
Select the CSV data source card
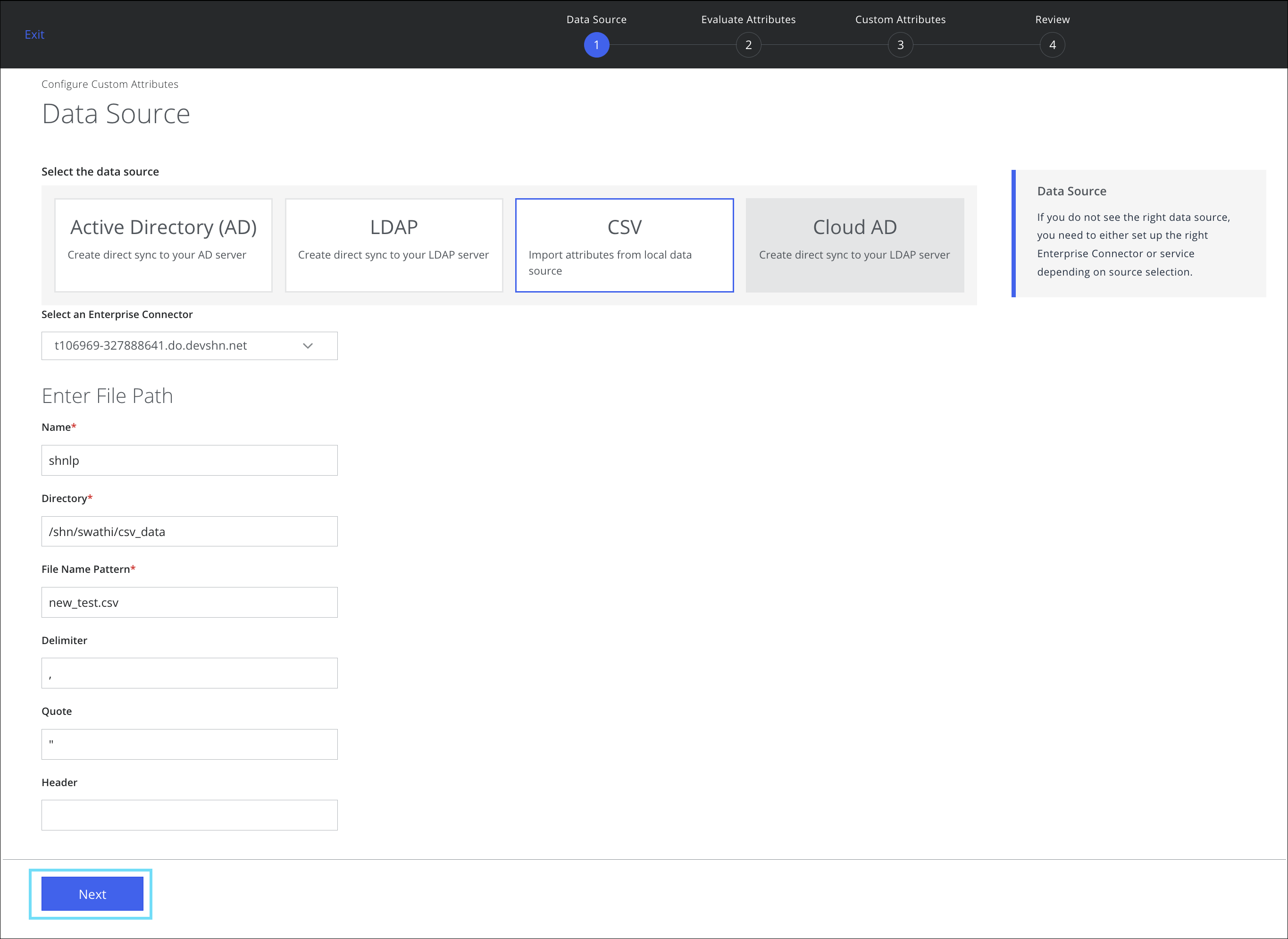[x=624, y=244]
